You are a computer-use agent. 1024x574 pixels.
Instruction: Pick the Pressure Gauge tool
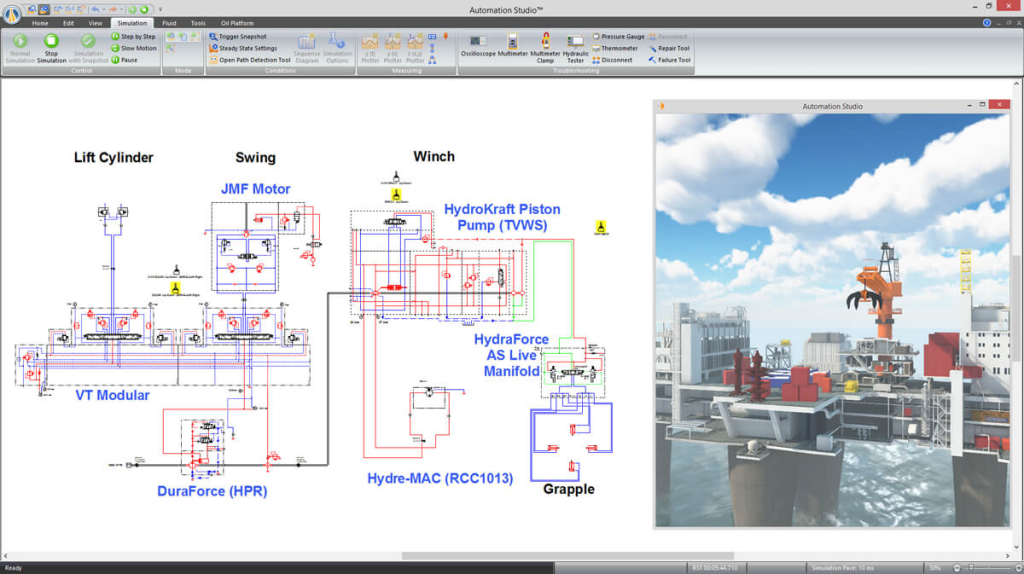click(618, 37)
